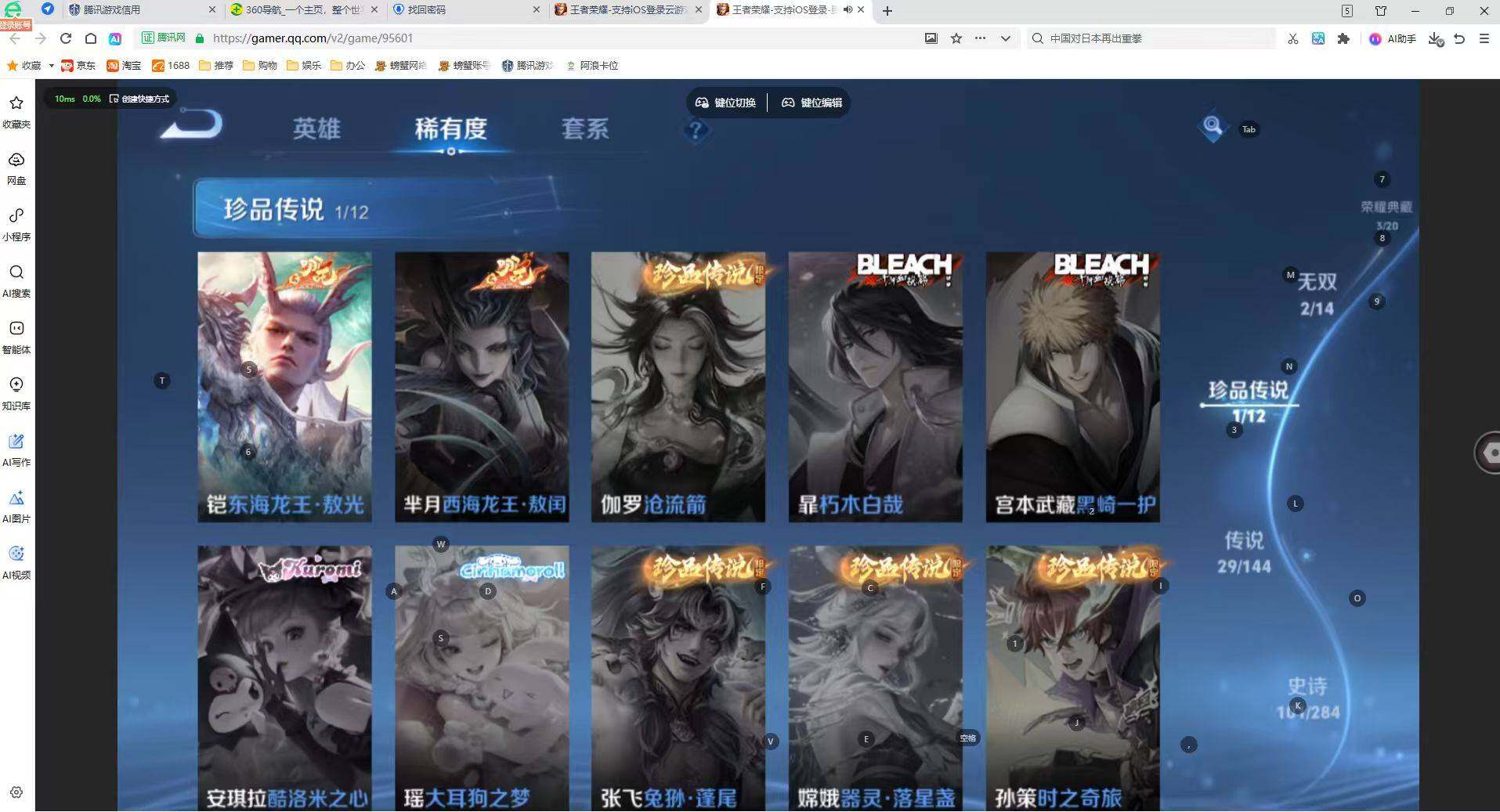Screen dimensions: 1500x812
Task: Open the AI助手 toolbar button
Action: point(1393,38)
